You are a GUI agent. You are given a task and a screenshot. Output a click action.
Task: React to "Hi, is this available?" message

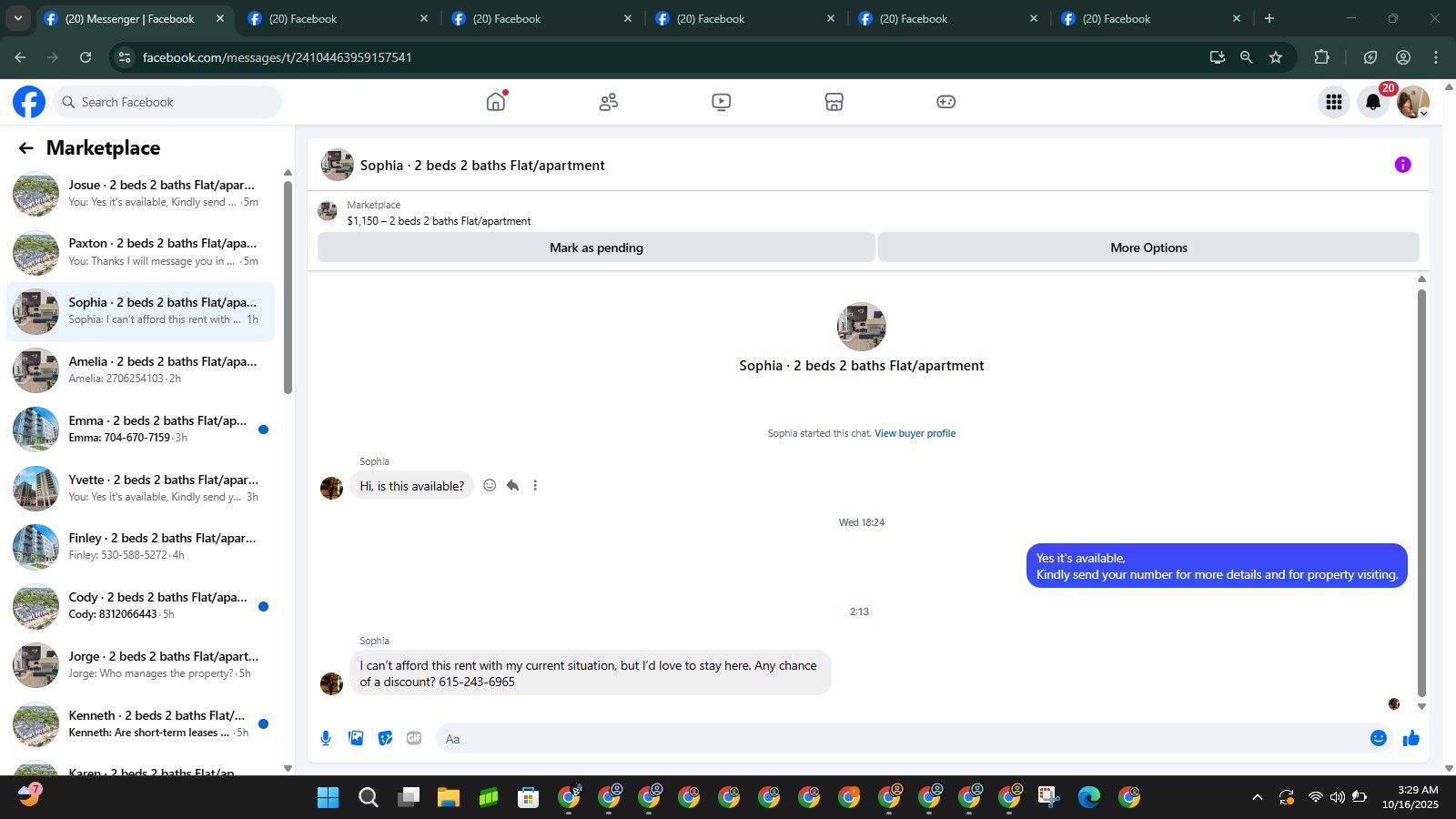pyautogui.click(x=490, y=486)
